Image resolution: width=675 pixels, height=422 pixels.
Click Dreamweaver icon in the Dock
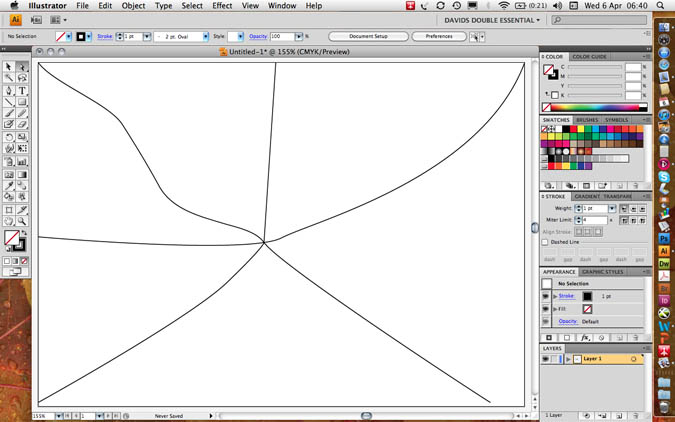[x=664, y=266]
